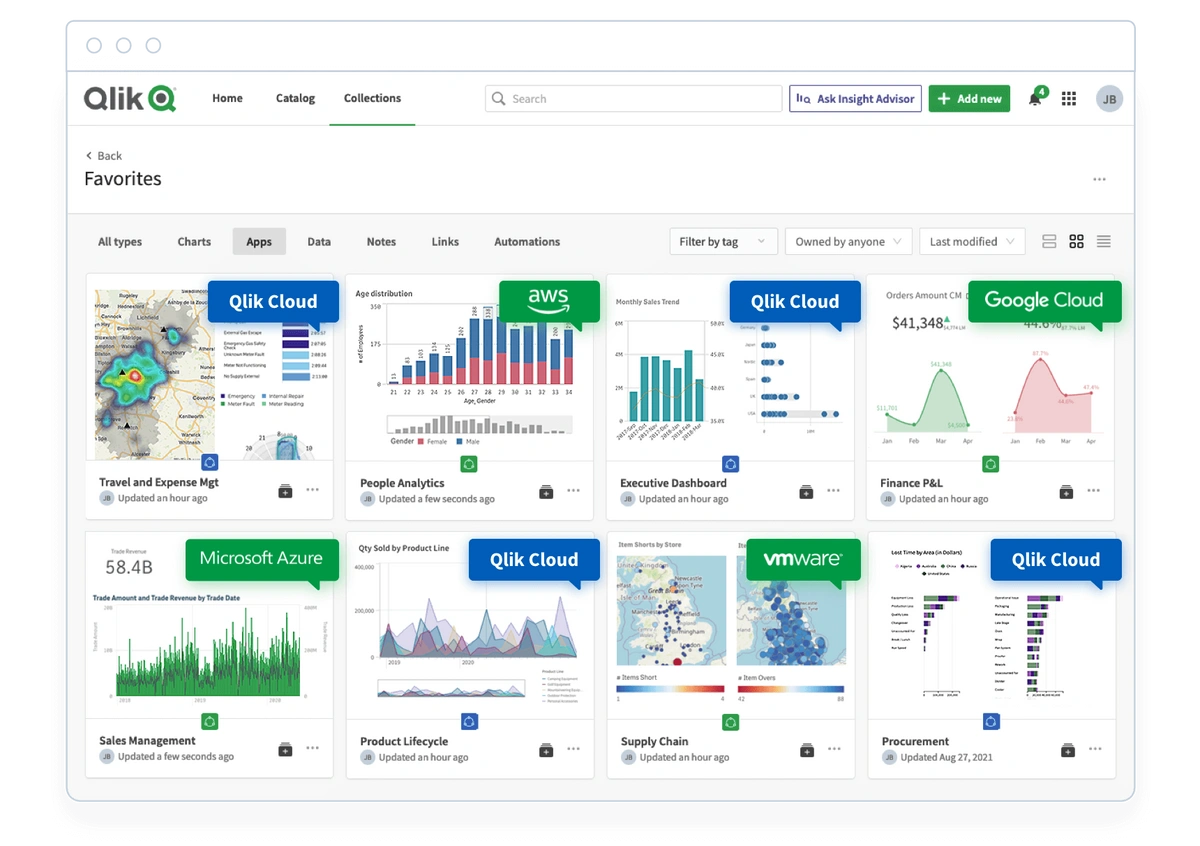This screenshot has height=846, width=1200.
Task: Open the app launcher grid
Action: [1069, 99]
